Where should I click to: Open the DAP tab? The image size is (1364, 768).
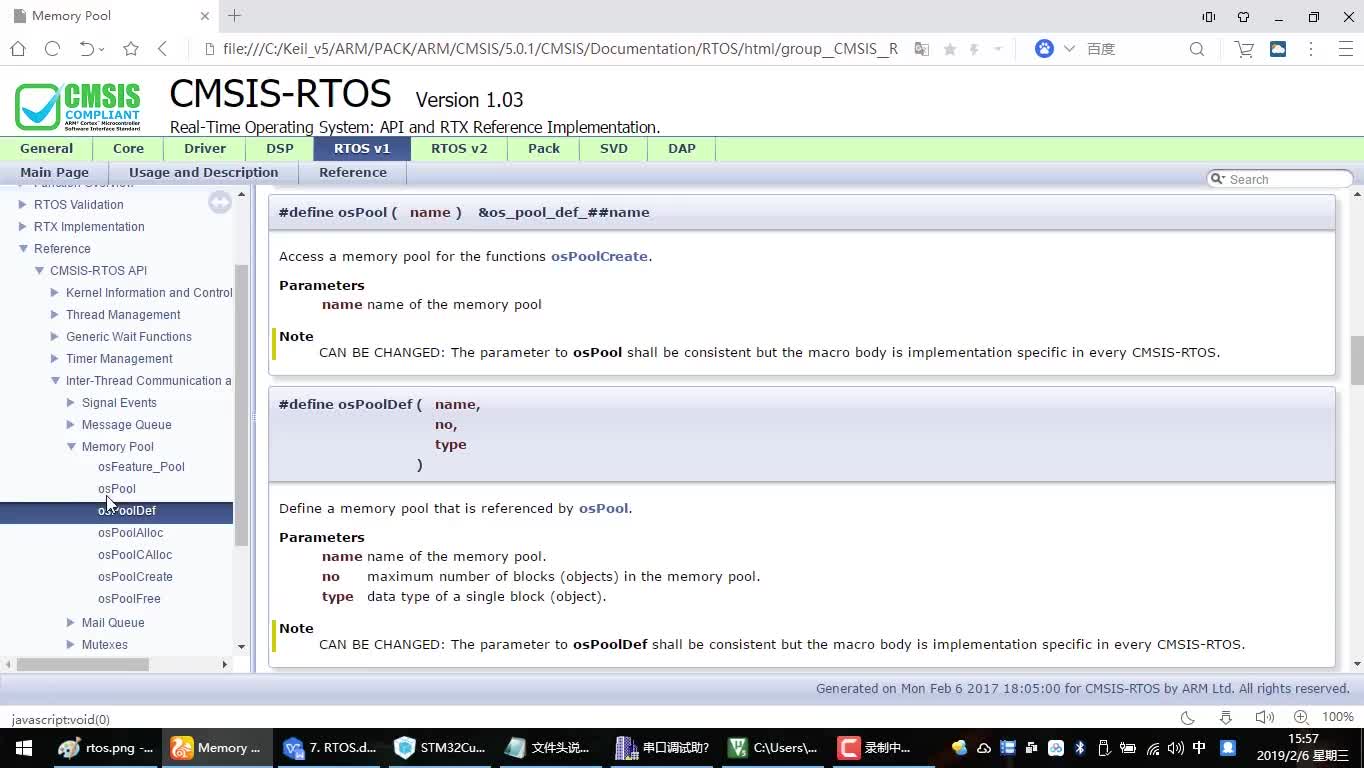tap(682, 148)
